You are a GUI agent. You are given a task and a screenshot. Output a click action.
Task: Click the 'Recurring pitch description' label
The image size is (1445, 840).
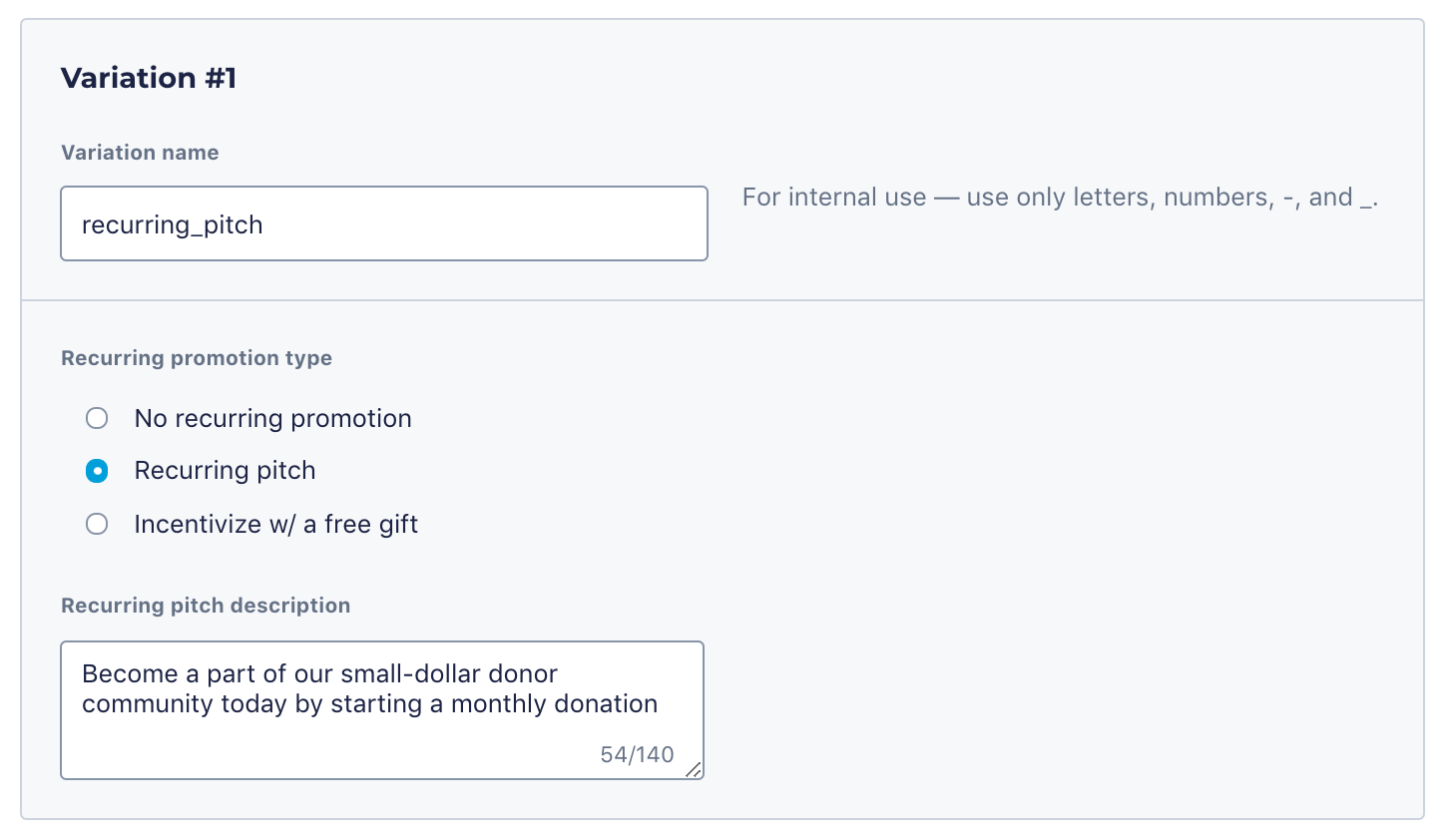(x=206, y=606)
